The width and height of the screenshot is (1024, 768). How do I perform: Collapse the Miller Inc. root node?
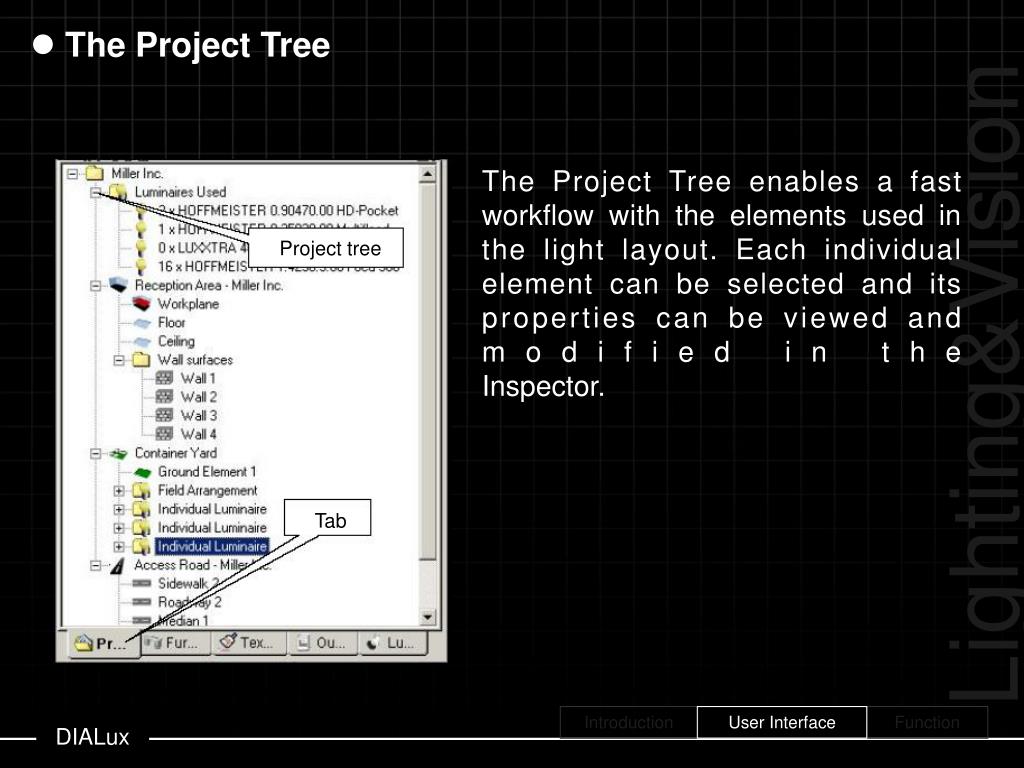click(72, 174)
